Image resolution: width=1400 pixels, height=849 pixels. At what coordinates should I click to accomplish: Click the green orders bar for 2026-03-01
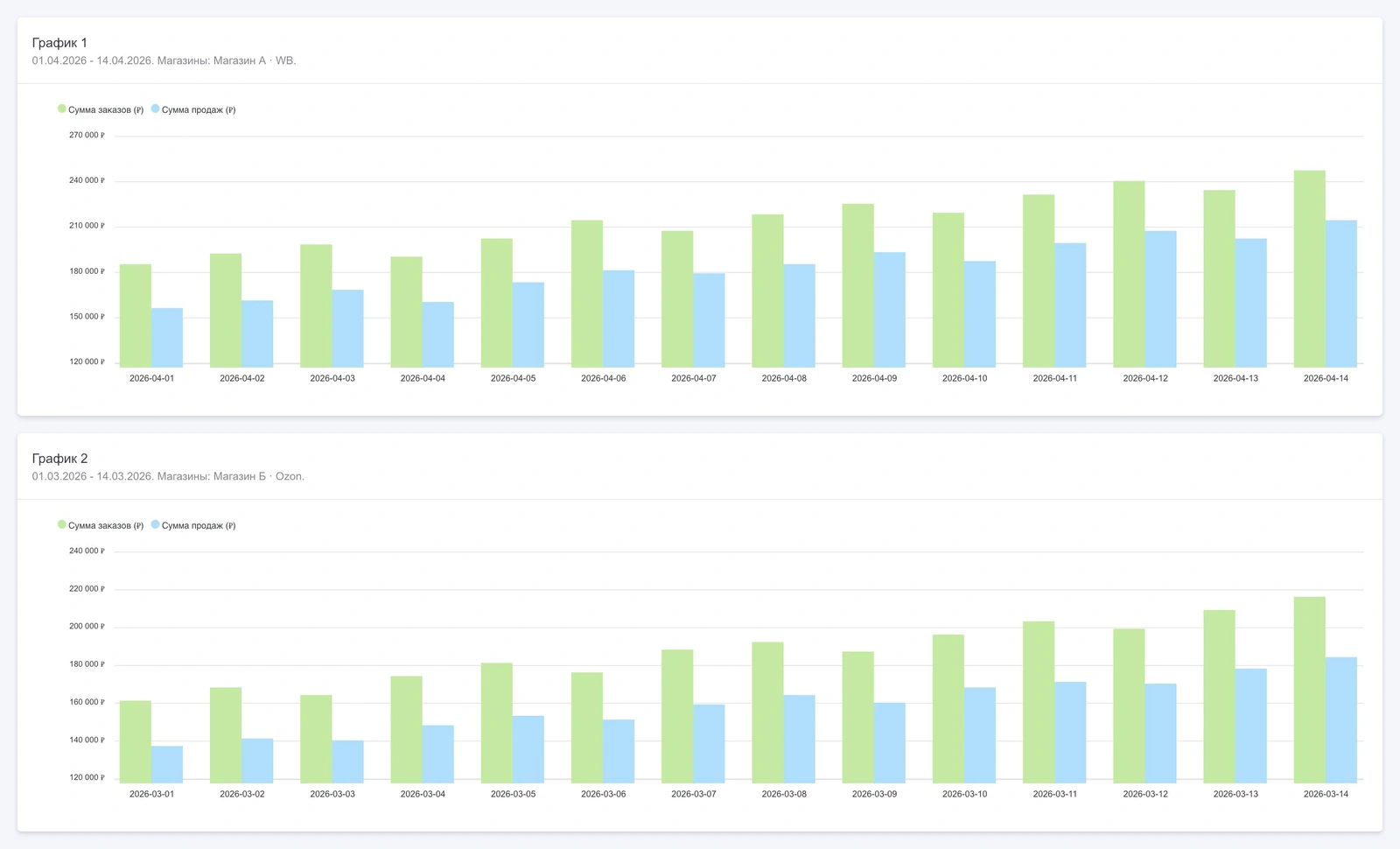(136, 741)
